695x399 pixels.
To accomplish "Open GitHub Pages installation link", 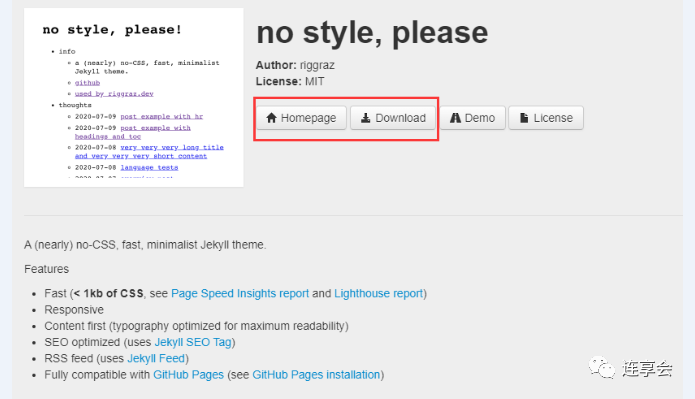I will click(316, 375).
